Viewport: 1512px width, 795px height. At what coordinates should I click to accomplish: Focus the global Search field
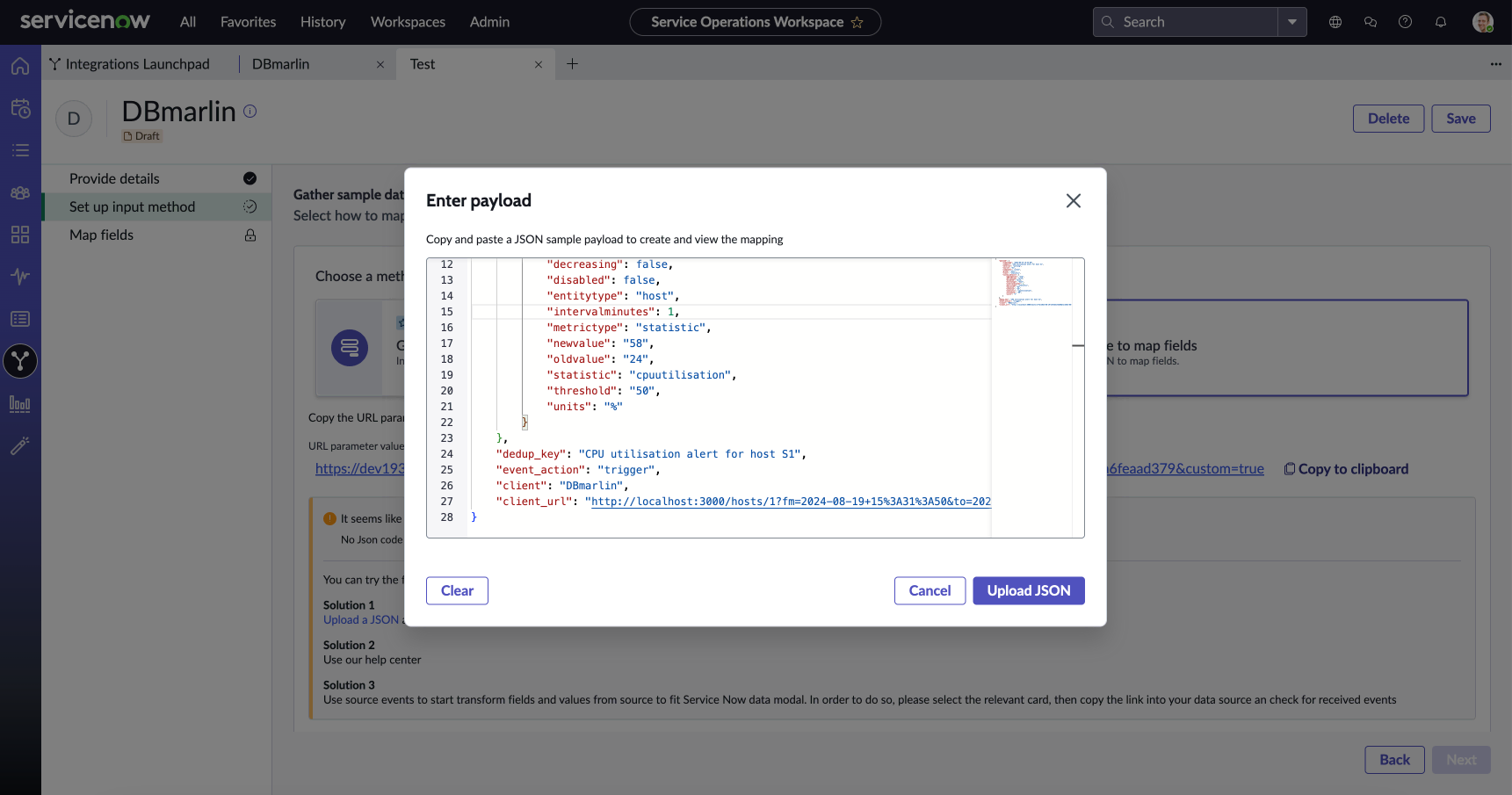tap(1186, 22)
